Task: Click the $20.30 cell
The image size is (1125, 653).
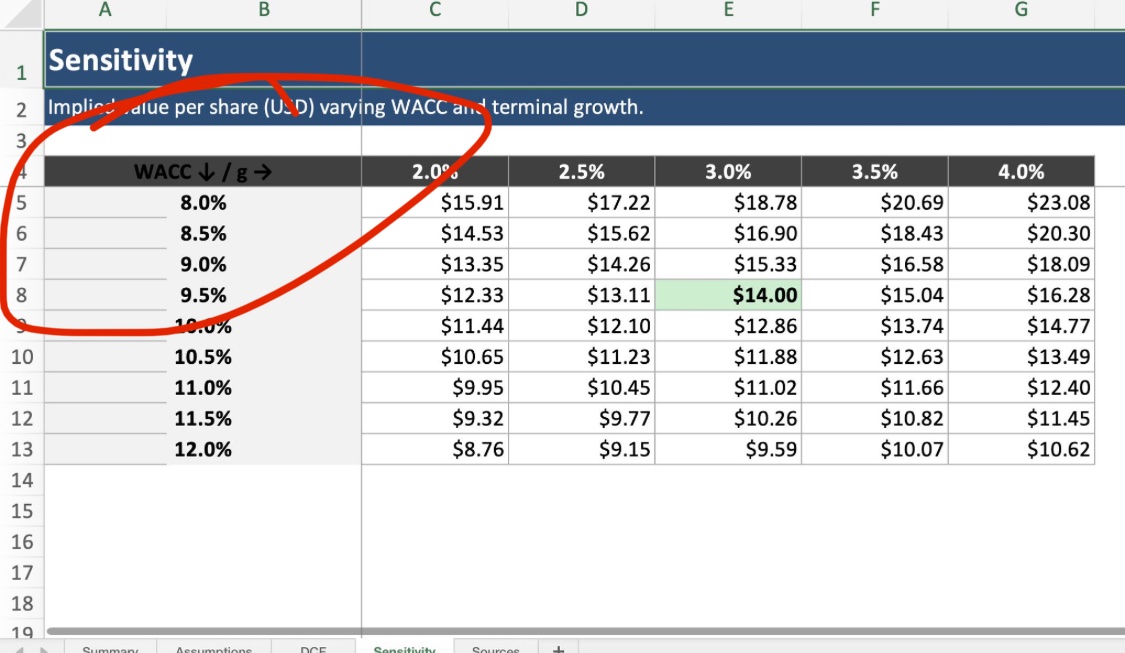Action: pos(1021,233)
